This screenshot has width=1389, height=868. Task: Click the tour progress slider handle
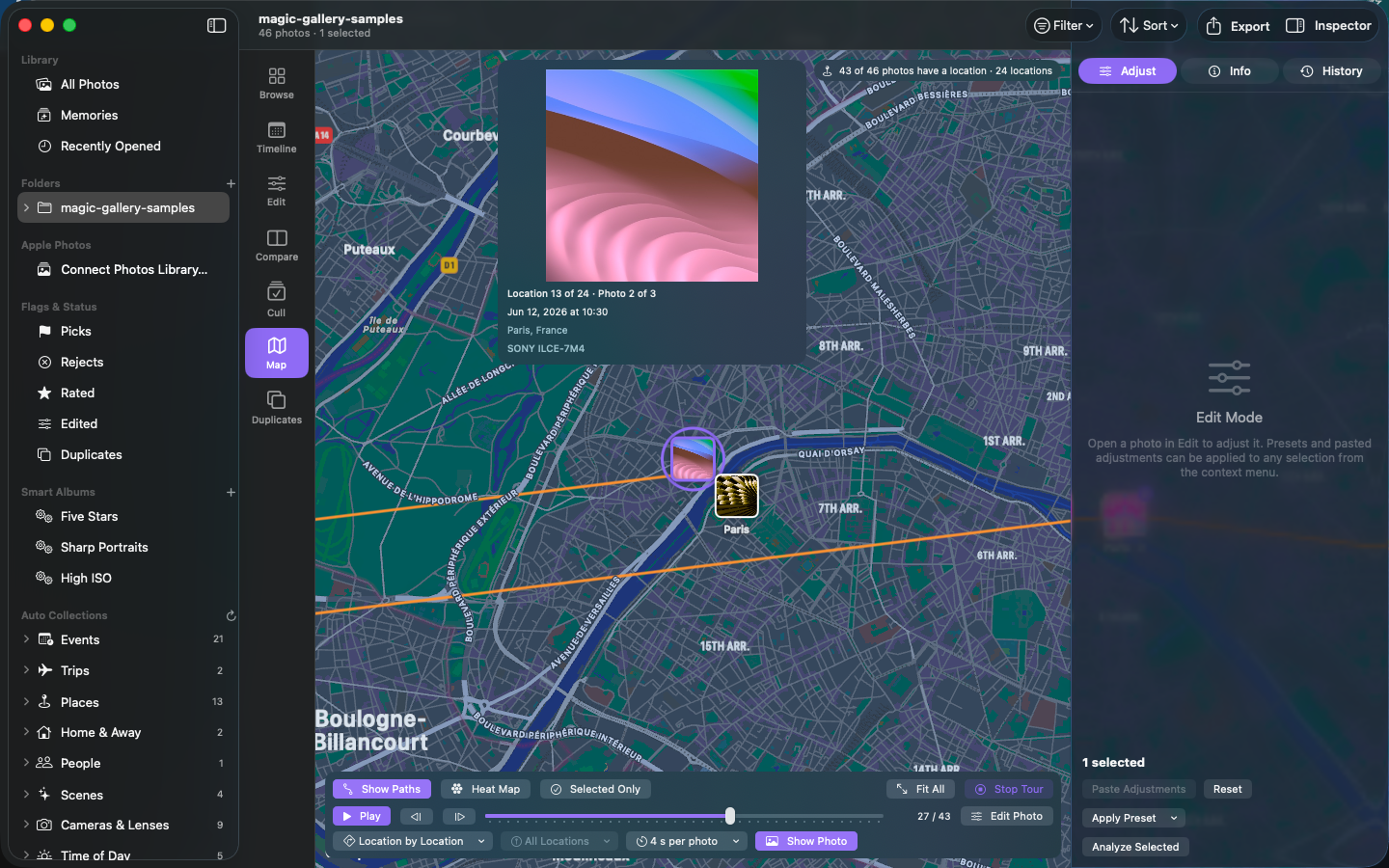[x=730, y=816]
